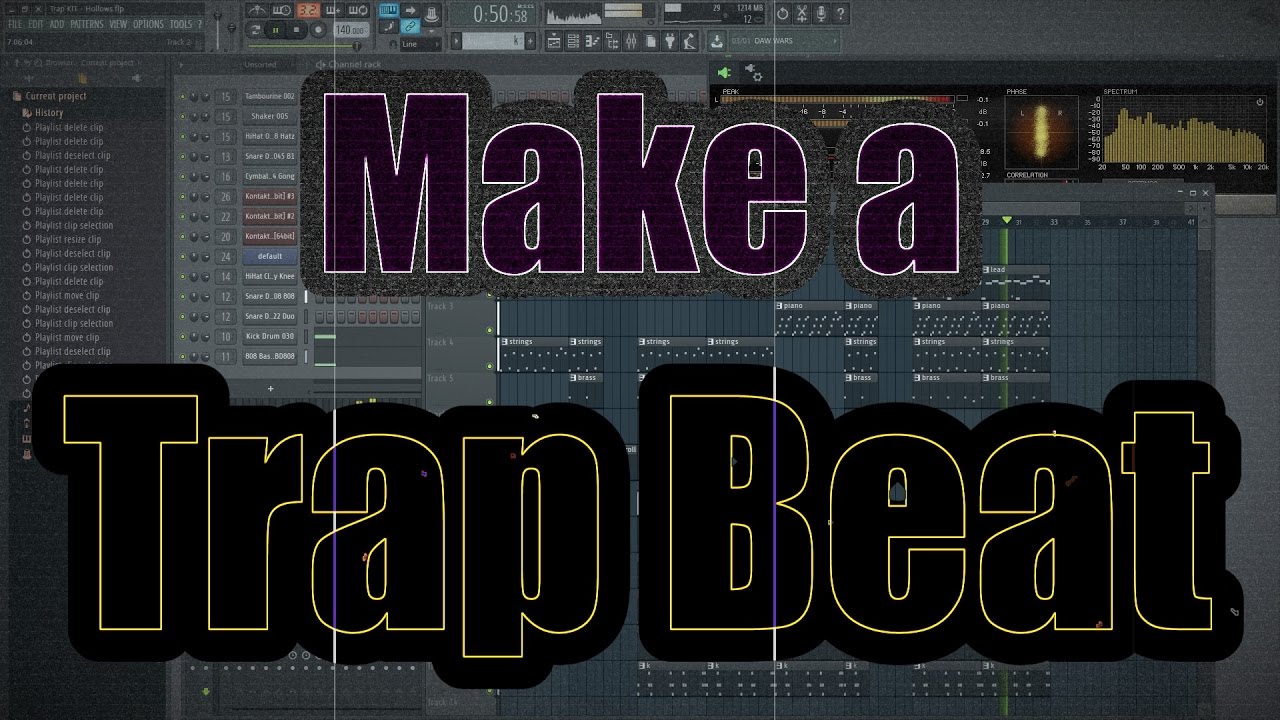
Task: Open the EDIT menu
Action: tap(35, 24)
